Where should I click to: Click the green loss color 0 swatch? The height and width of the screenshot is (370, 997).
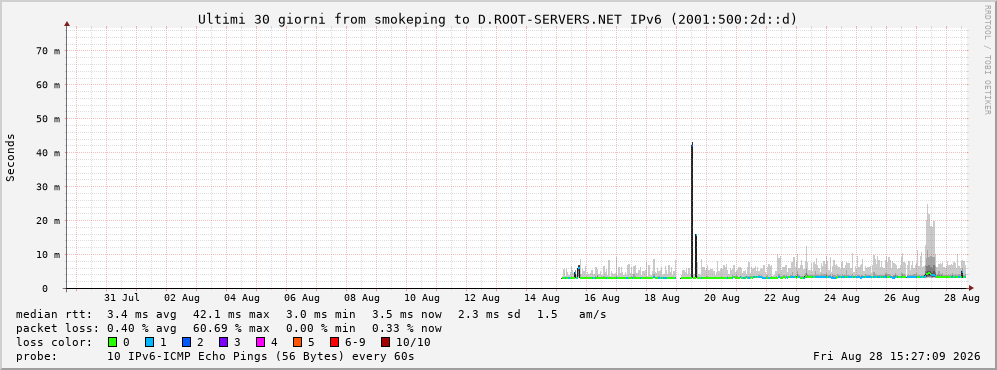(114, 342)
